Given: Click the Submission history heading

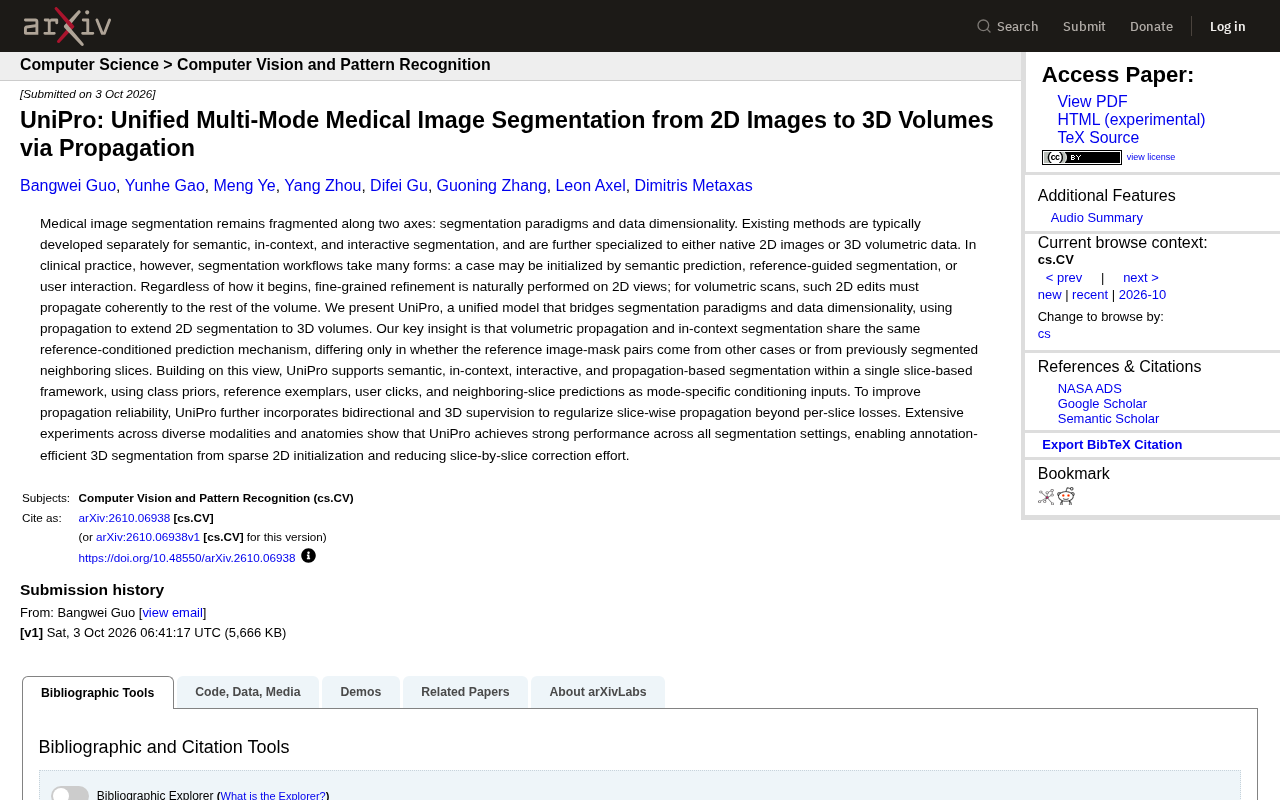Looking at the screenshot, I should tap(92, 590).
